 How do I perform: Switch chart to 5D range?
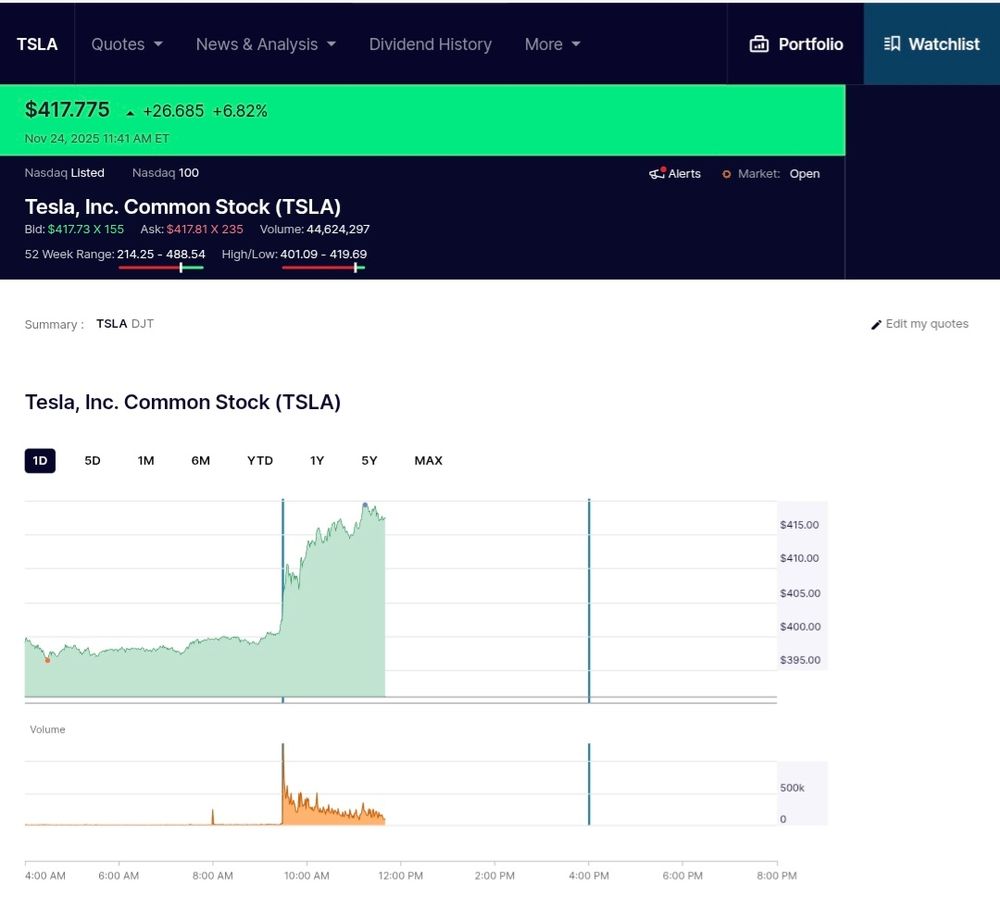click(92, 461)
